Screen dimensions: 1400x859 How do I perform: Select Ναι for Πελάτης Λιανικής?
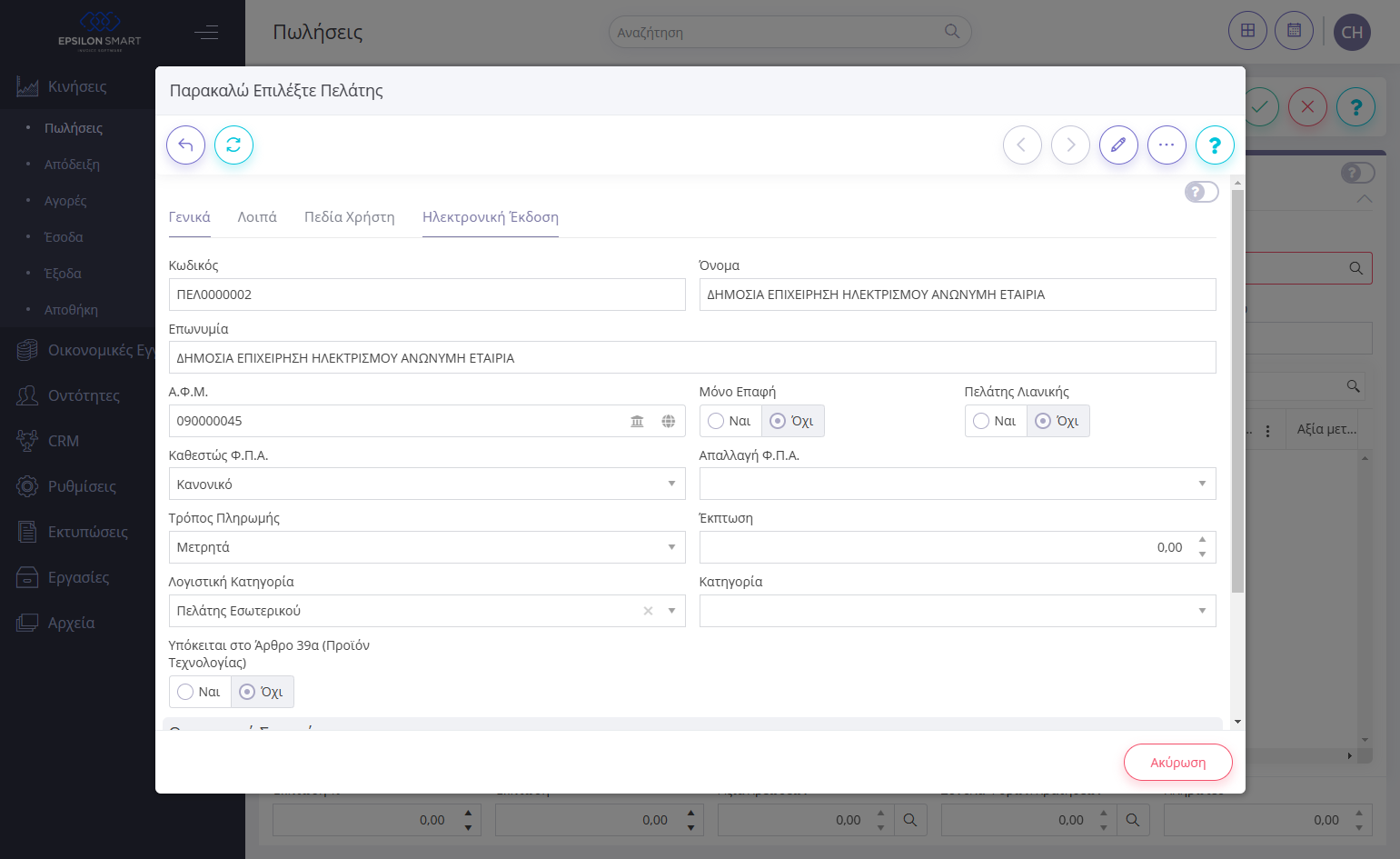point(995,421)
